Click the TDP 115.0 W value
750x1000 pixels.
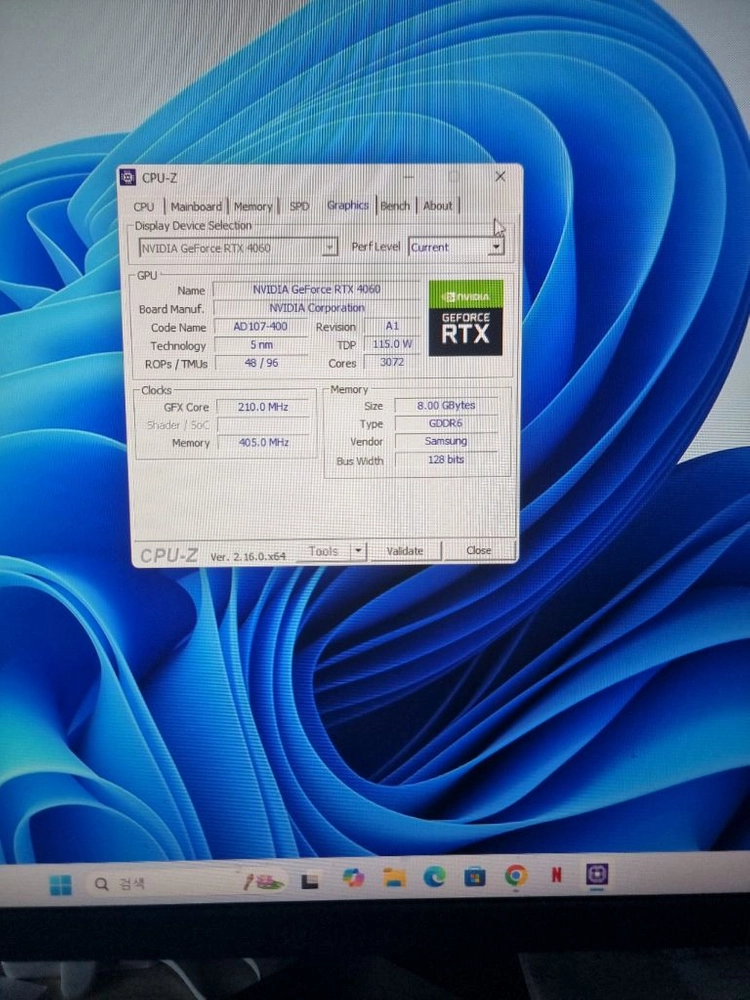tap(392, 344)
